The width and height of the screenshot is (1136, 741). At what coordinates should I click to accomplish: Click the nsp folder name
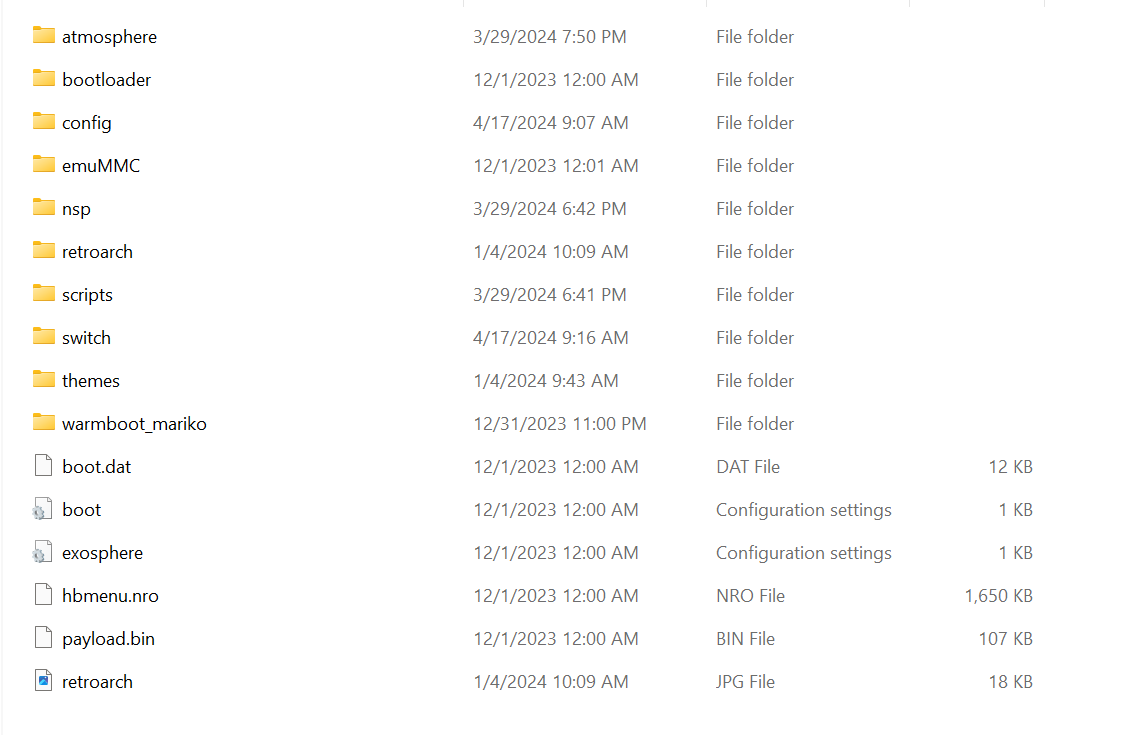[76, 209]
